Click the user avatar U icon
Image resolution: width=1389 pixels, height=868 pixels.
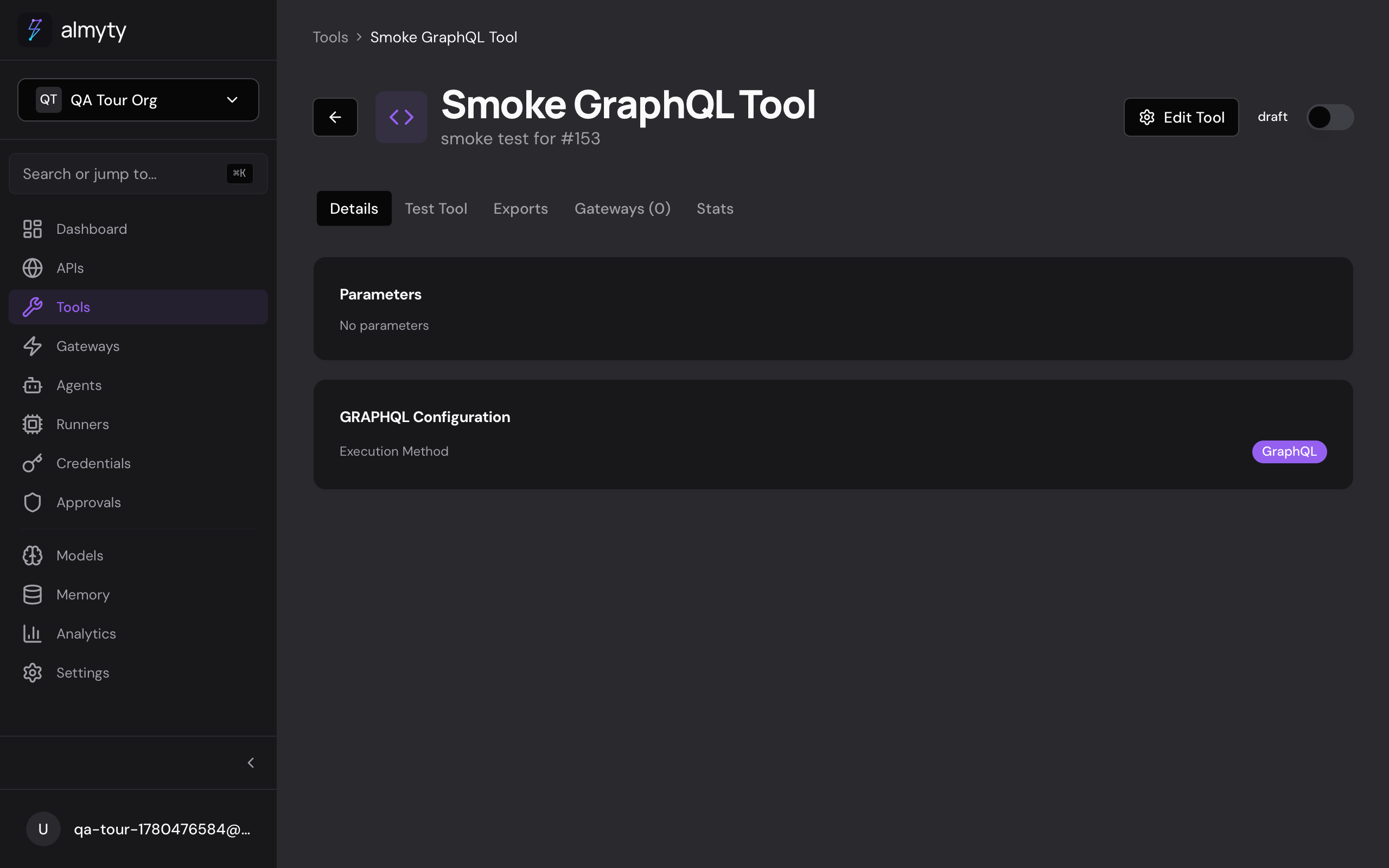tap(43, 829)
